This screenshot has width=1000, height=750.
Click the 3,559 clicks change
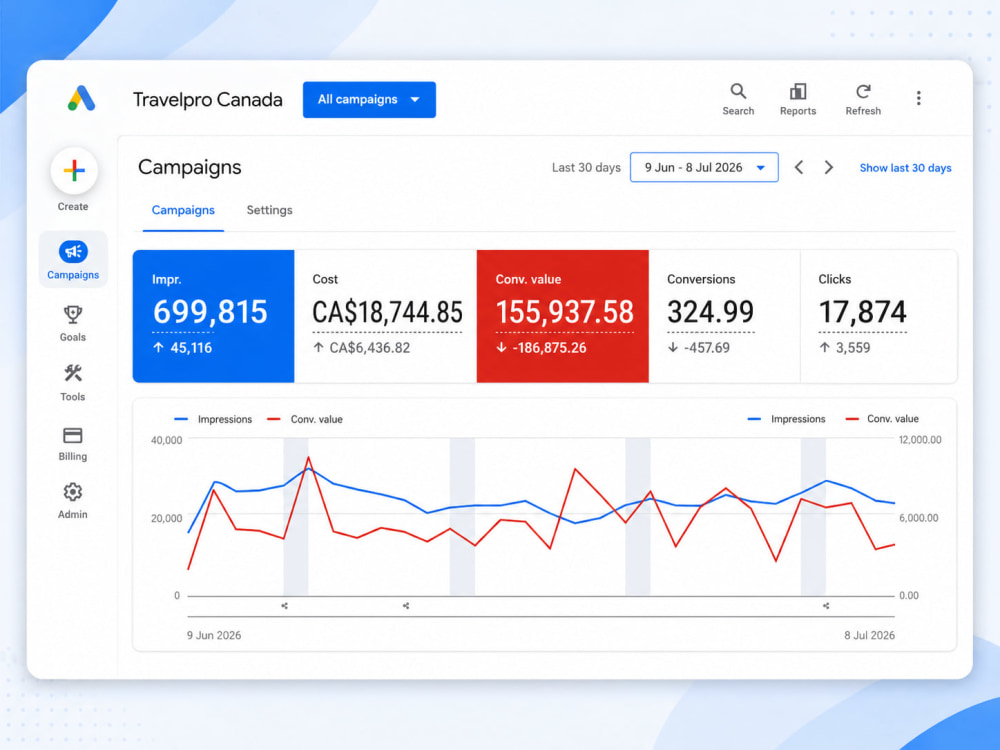pos(853,348)
